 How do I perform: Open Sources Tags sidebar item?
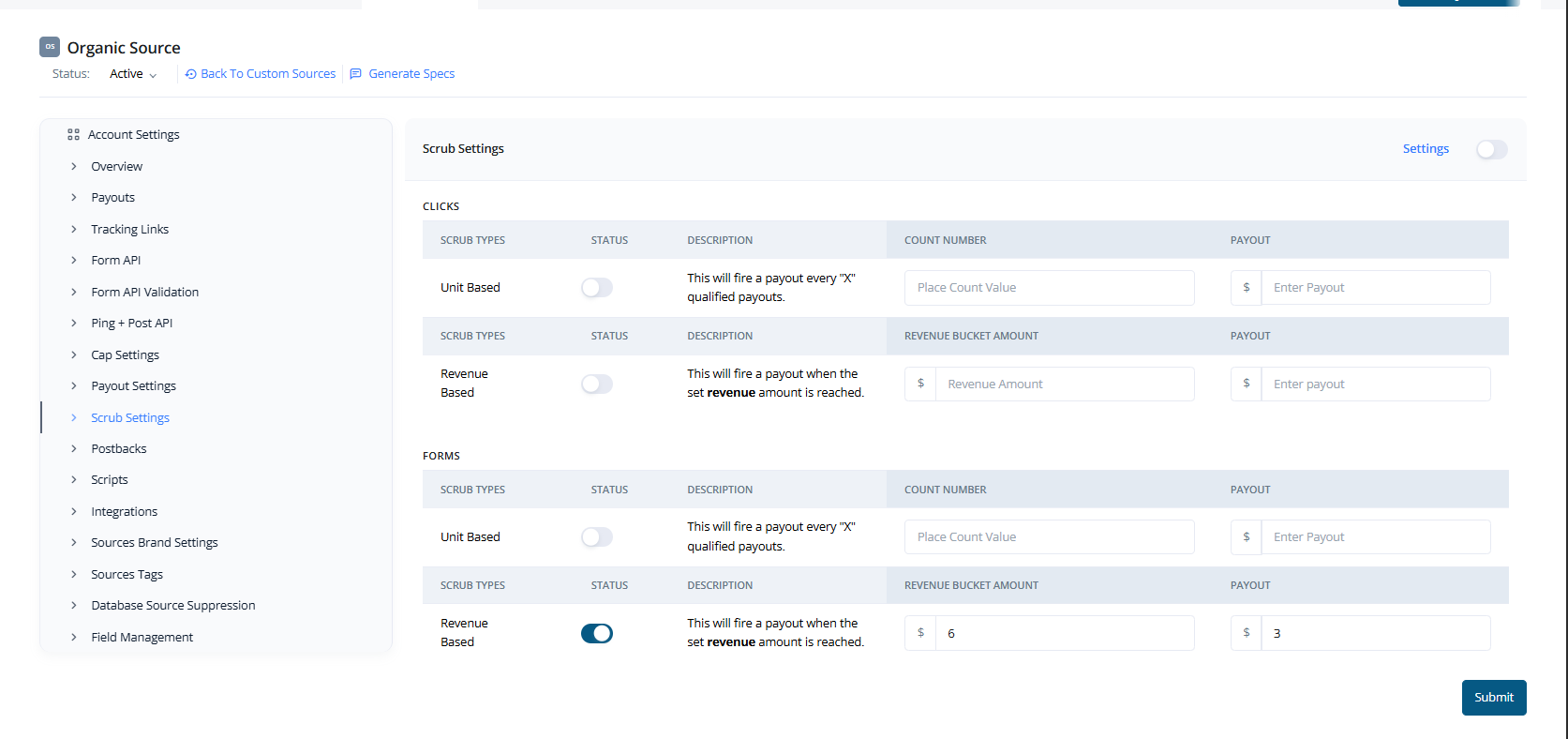tap(127, 574)
